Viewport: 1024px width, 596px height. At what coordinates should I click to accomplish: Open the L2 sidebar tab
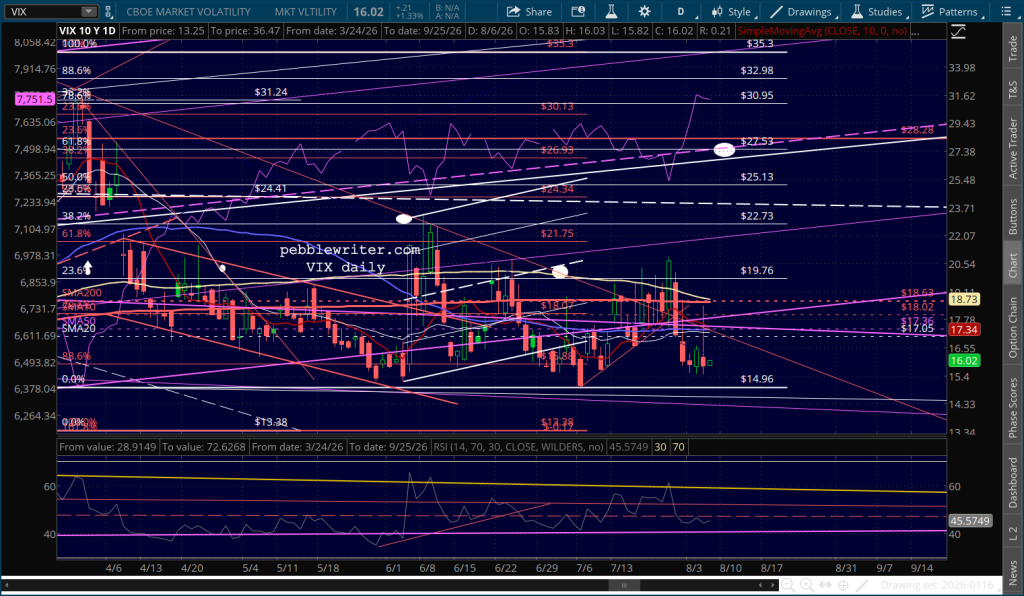click(1013, 533)
